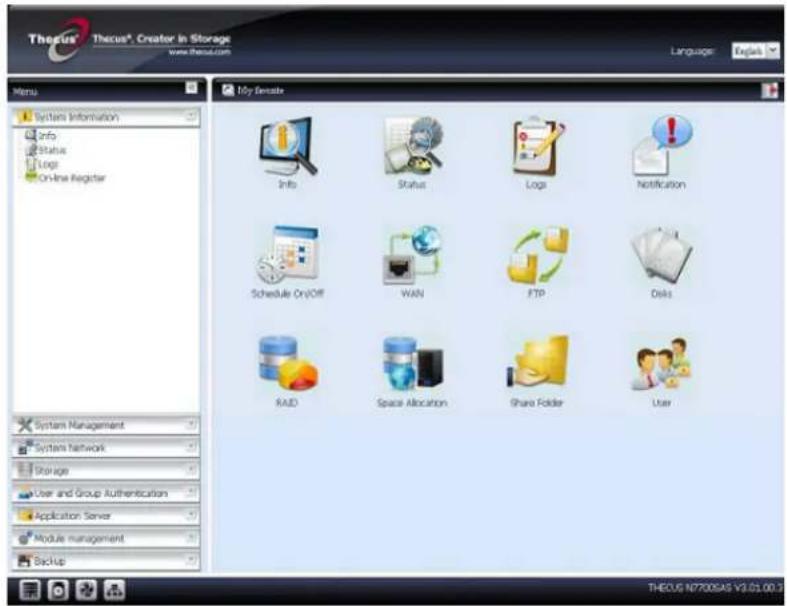787x606 pixels.
Task: Open the Share Folder icon
Action: (537, 362)
